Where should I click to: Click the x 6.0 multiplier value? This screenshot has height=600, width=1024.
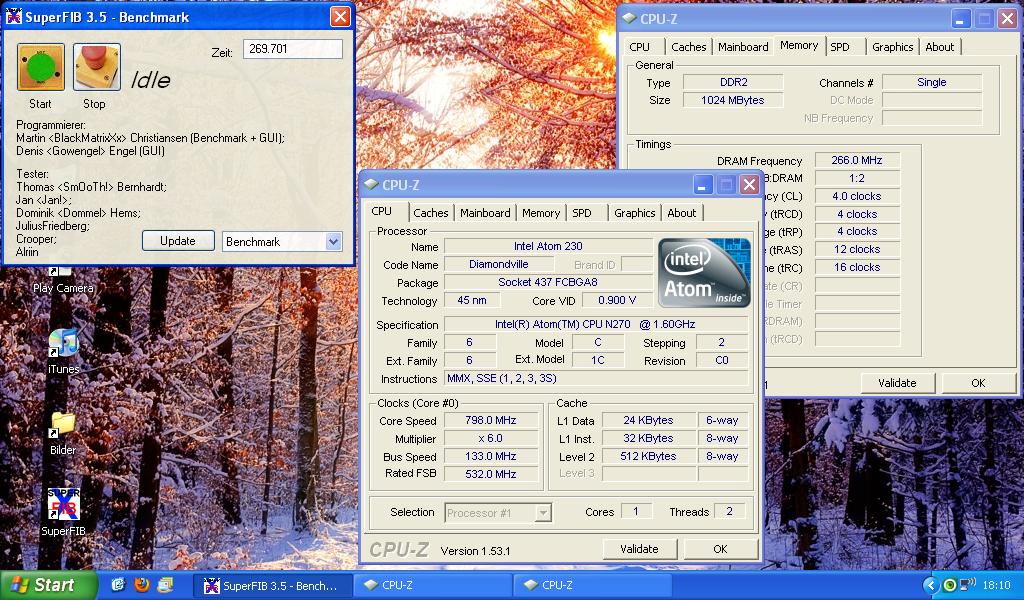tap(490, 438)
